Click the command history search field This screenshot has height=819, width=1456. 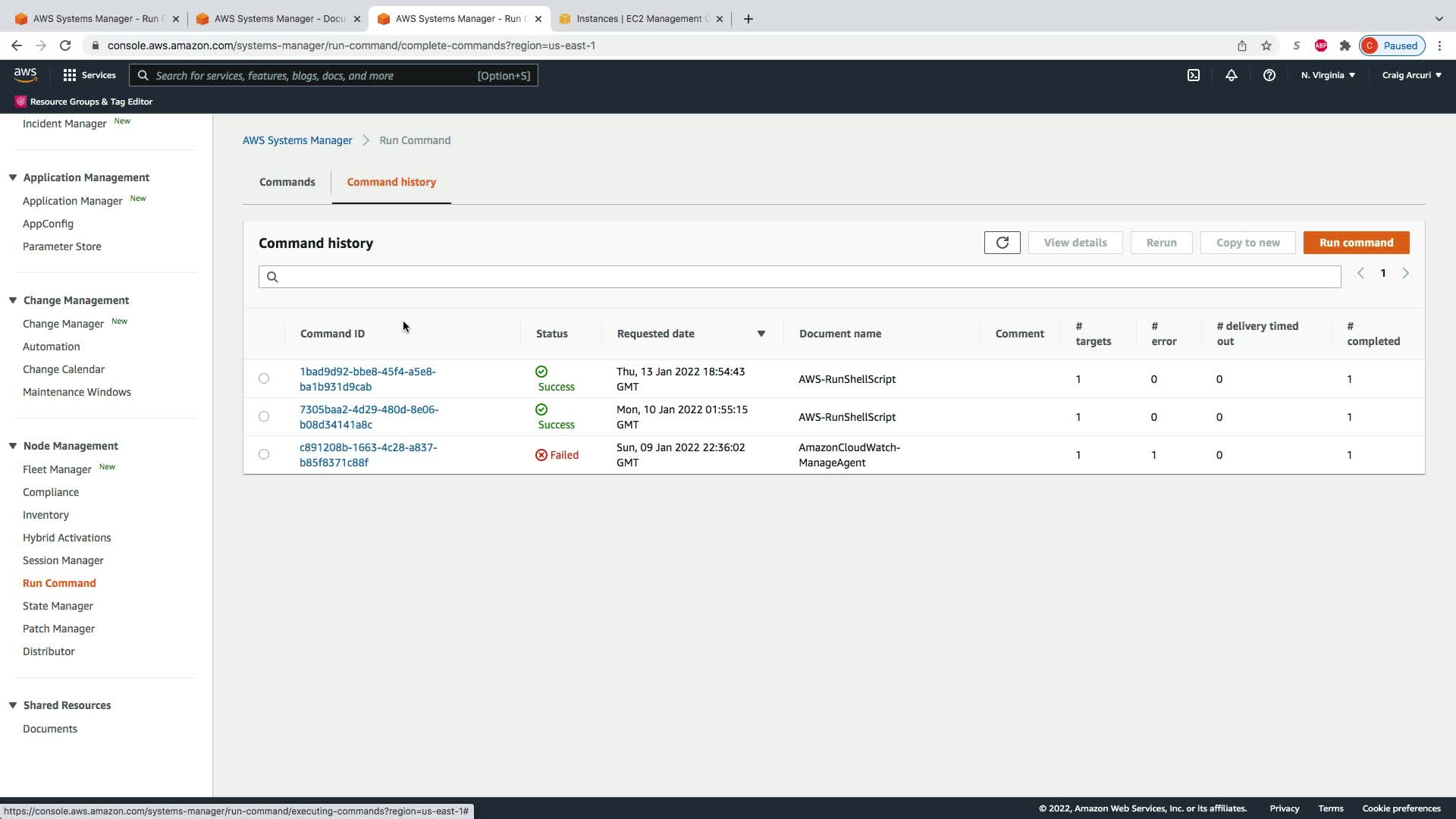coord(799,277)
